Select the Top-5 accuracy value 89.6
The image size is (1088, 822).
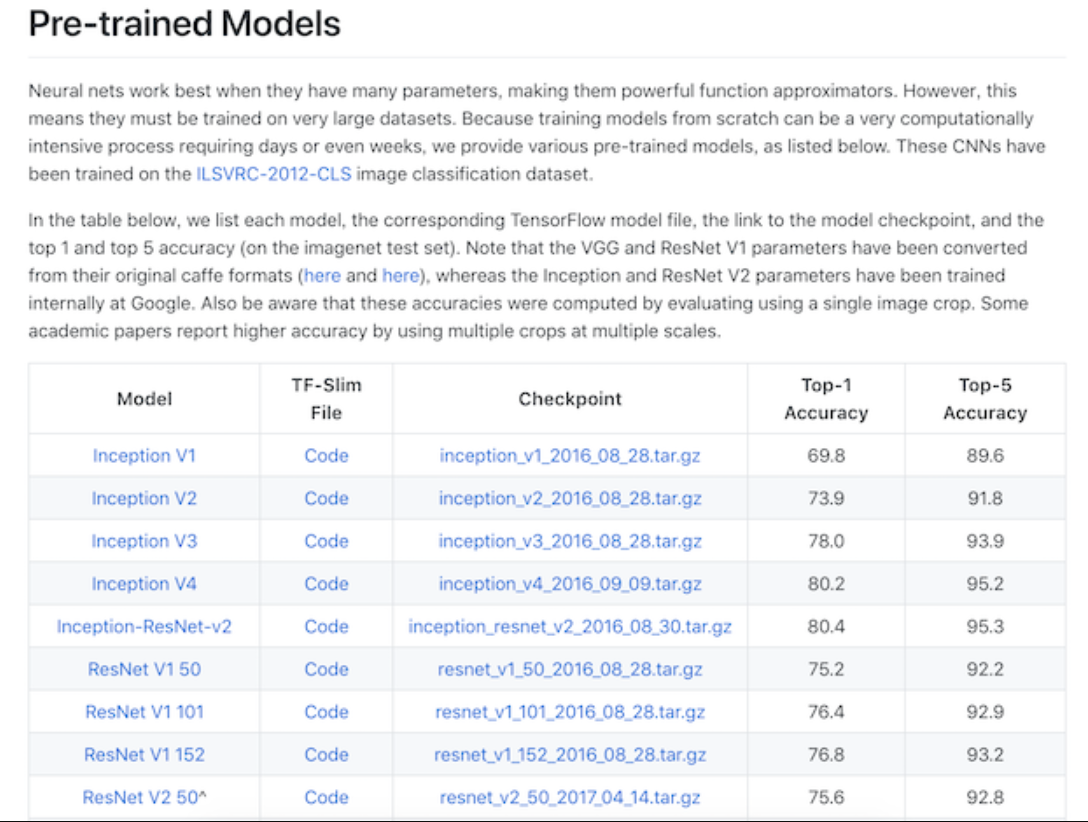(x=985, y=456)
